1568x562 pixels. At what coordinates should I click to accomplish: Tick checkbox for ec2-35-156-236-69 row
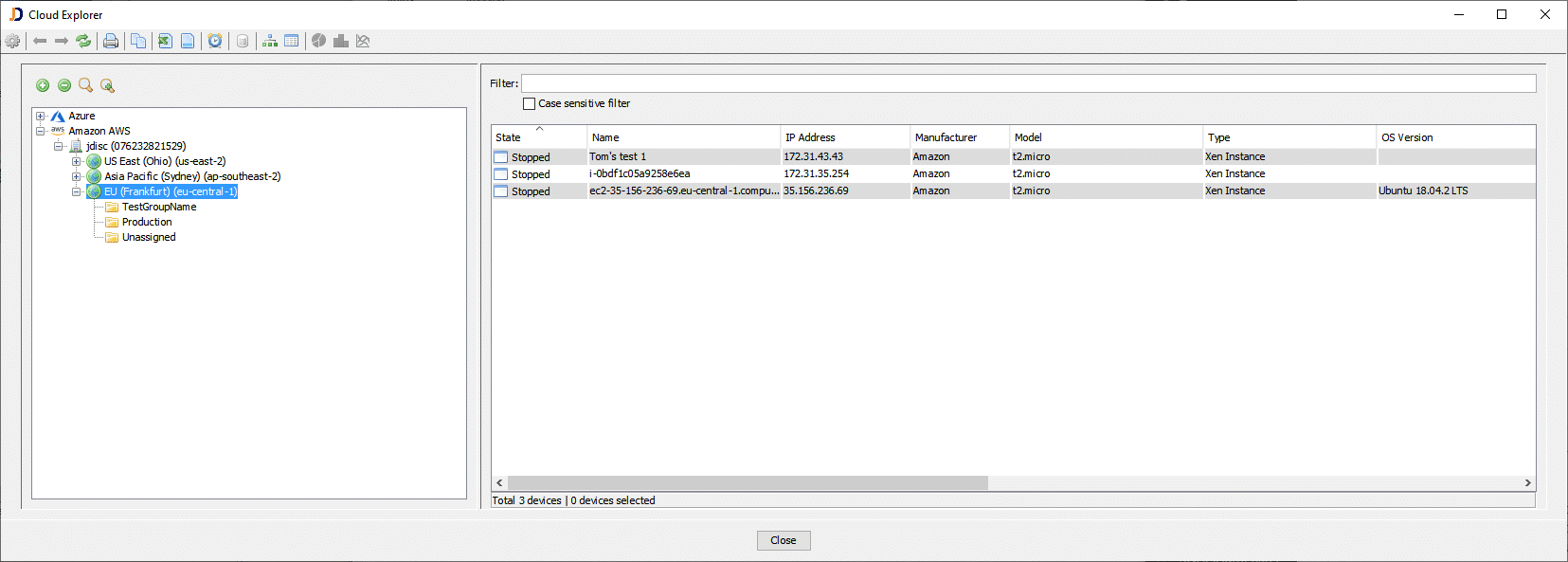501,191
